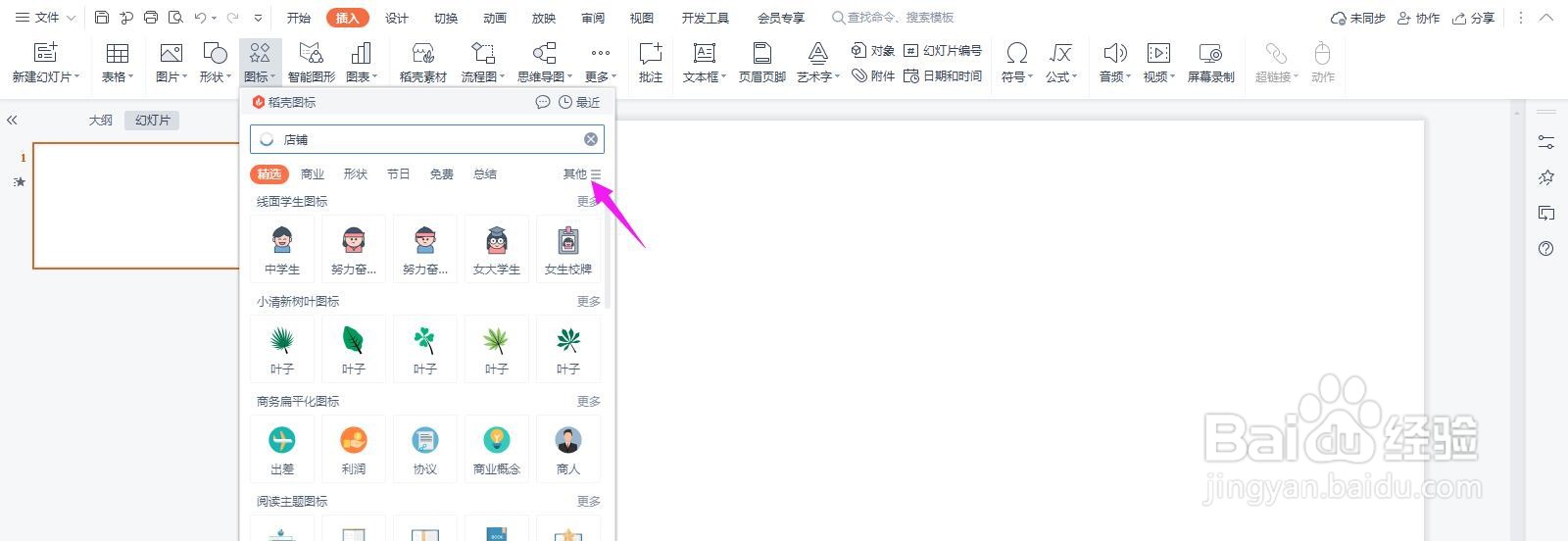Image resolution: width=1568 pixels, height=541 pixels.
Task: Select the 节日 category tab
Action: click(399, 174)
